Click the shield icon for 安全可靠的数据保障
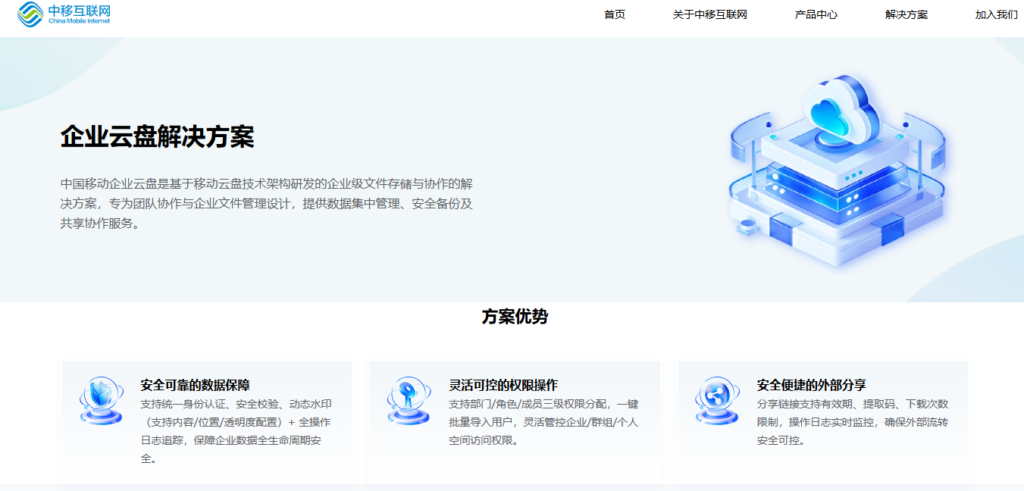Viewport: 1024px width, 491px height. click(101, 400)
